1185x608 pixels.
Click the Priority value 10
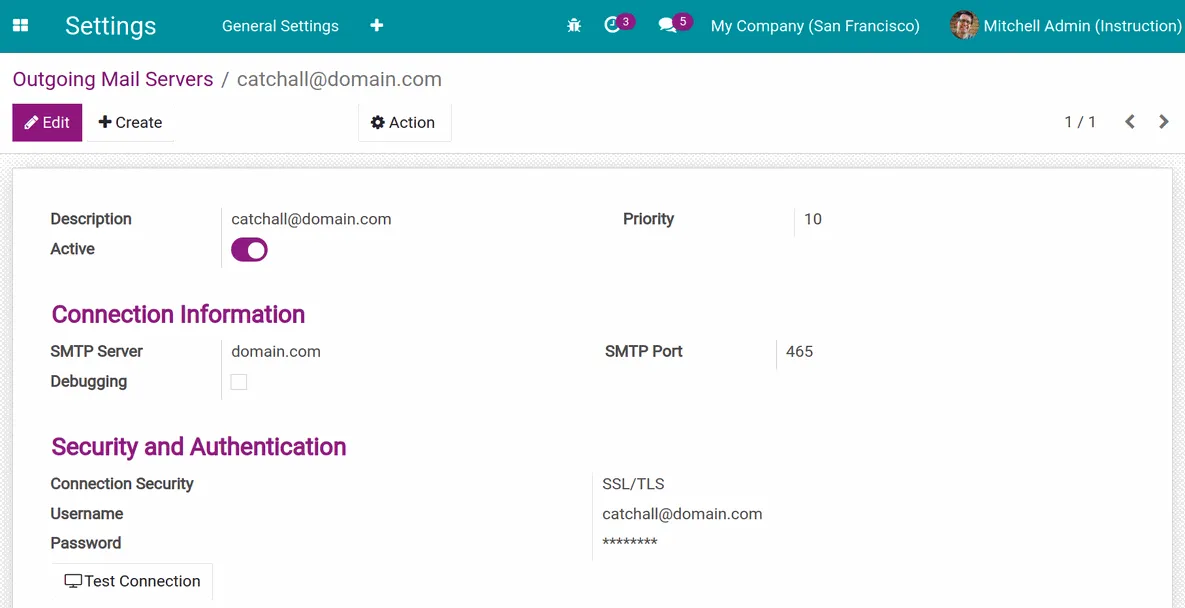click(812, 219)
